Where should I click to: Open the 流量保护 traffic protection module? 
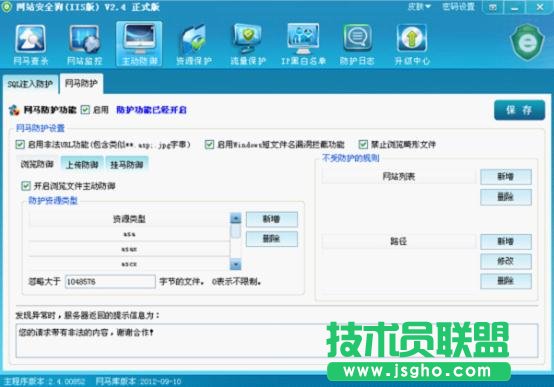[248, 45]
